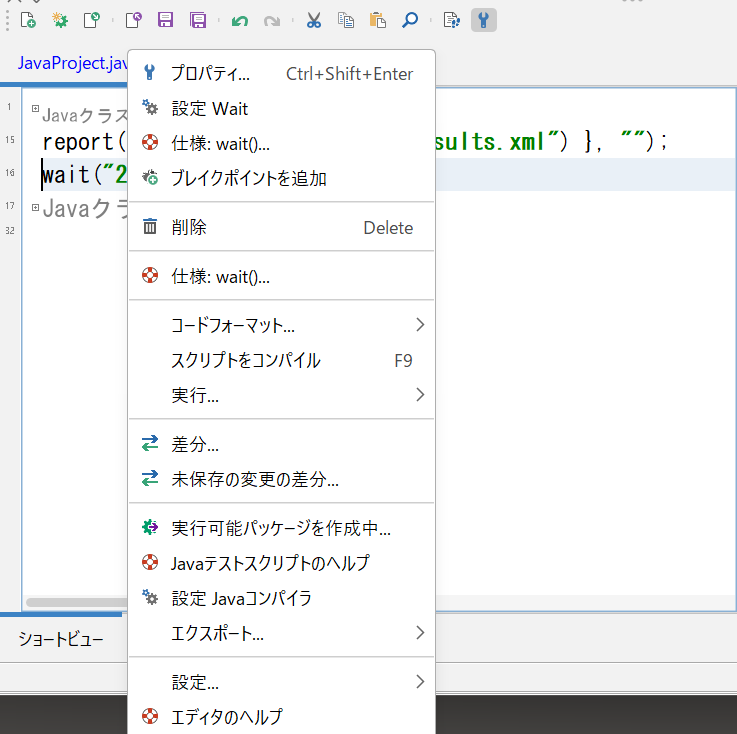Click the save all (double floppy) icon

(198, 20)
